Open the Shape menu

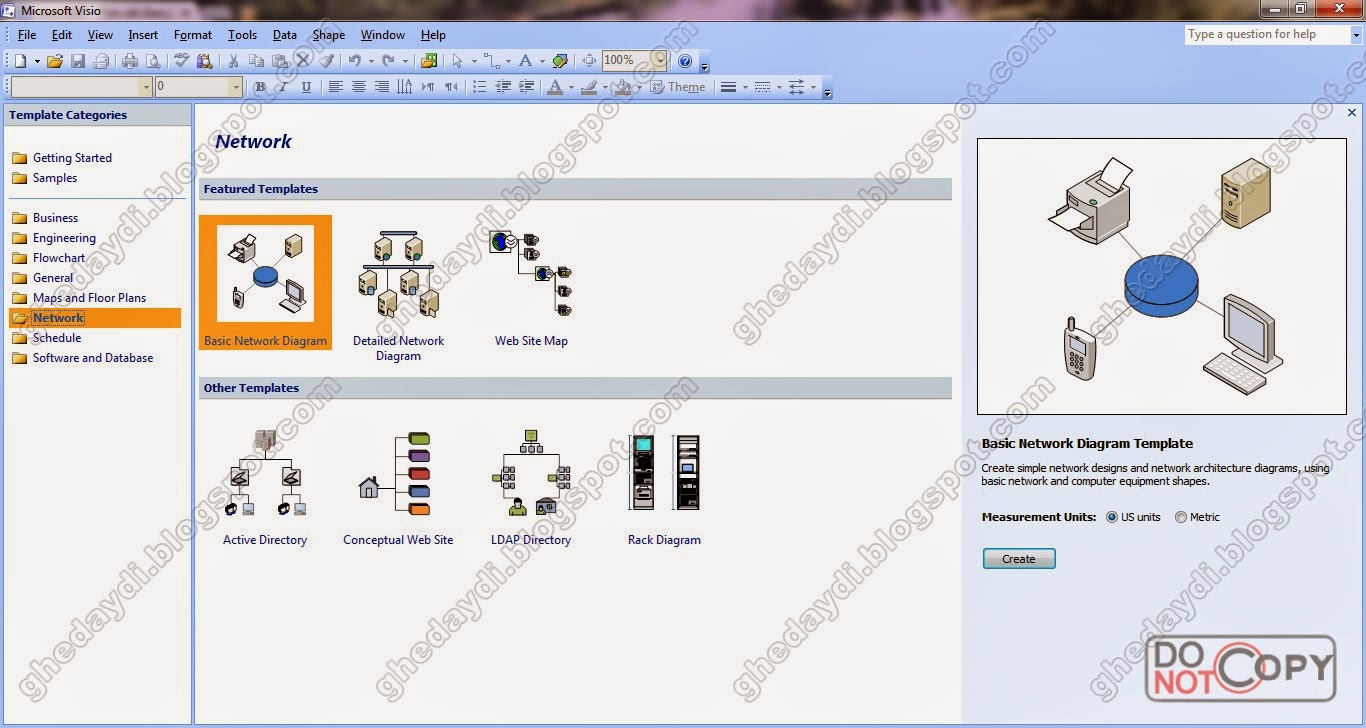pos(328,34)
